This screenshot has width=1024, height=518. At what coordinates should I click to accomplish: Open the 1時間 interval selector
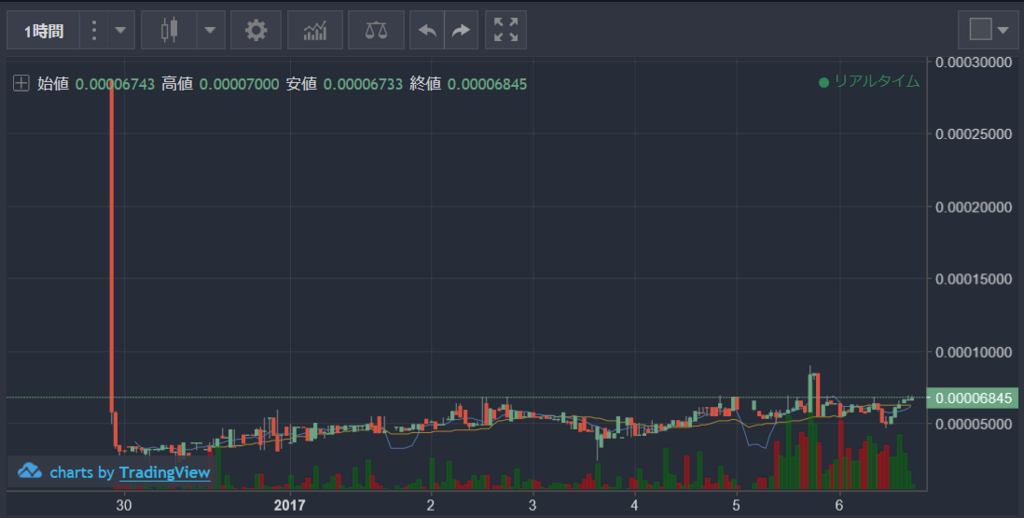click(43, 30)
